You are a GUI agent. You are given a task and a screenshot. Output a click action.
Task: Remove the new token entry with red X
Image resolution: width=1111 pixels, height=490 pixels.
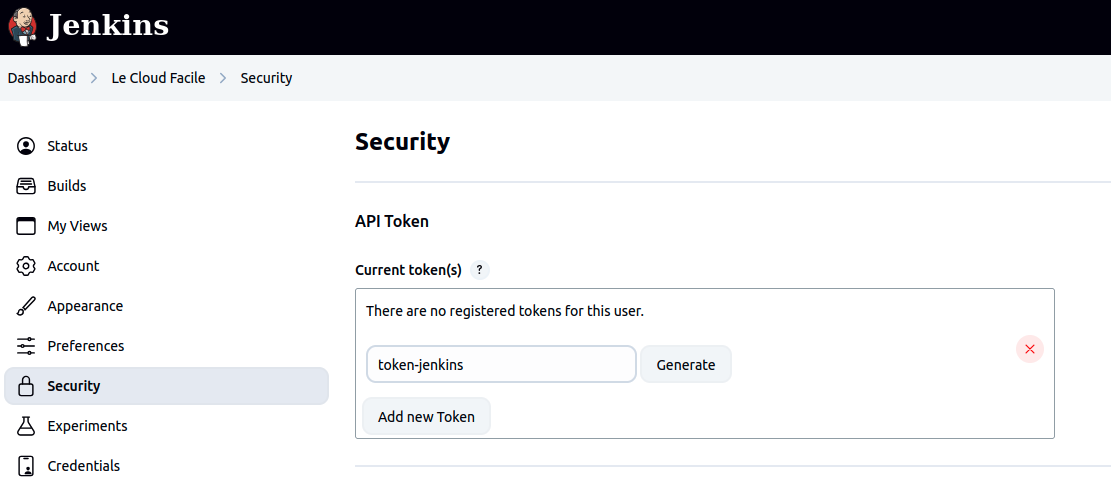coord(1029,349)
